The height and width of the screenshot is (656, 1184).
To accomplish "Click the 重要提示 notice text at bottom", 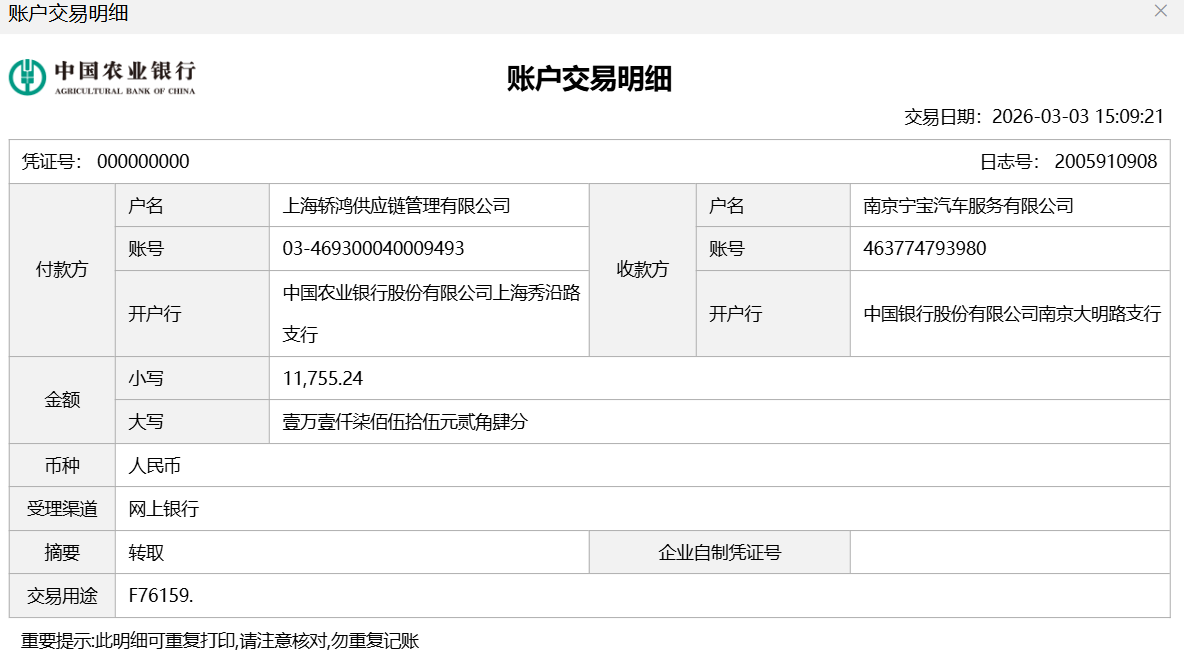I will click(220, 641).
